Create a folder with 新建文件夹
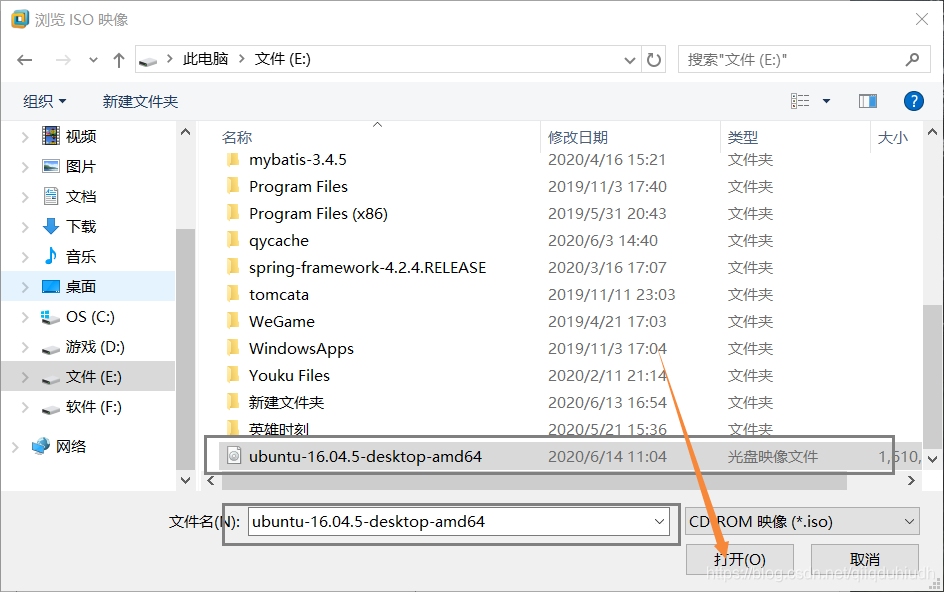The image size is (944, 592). (x=140, y=101)
